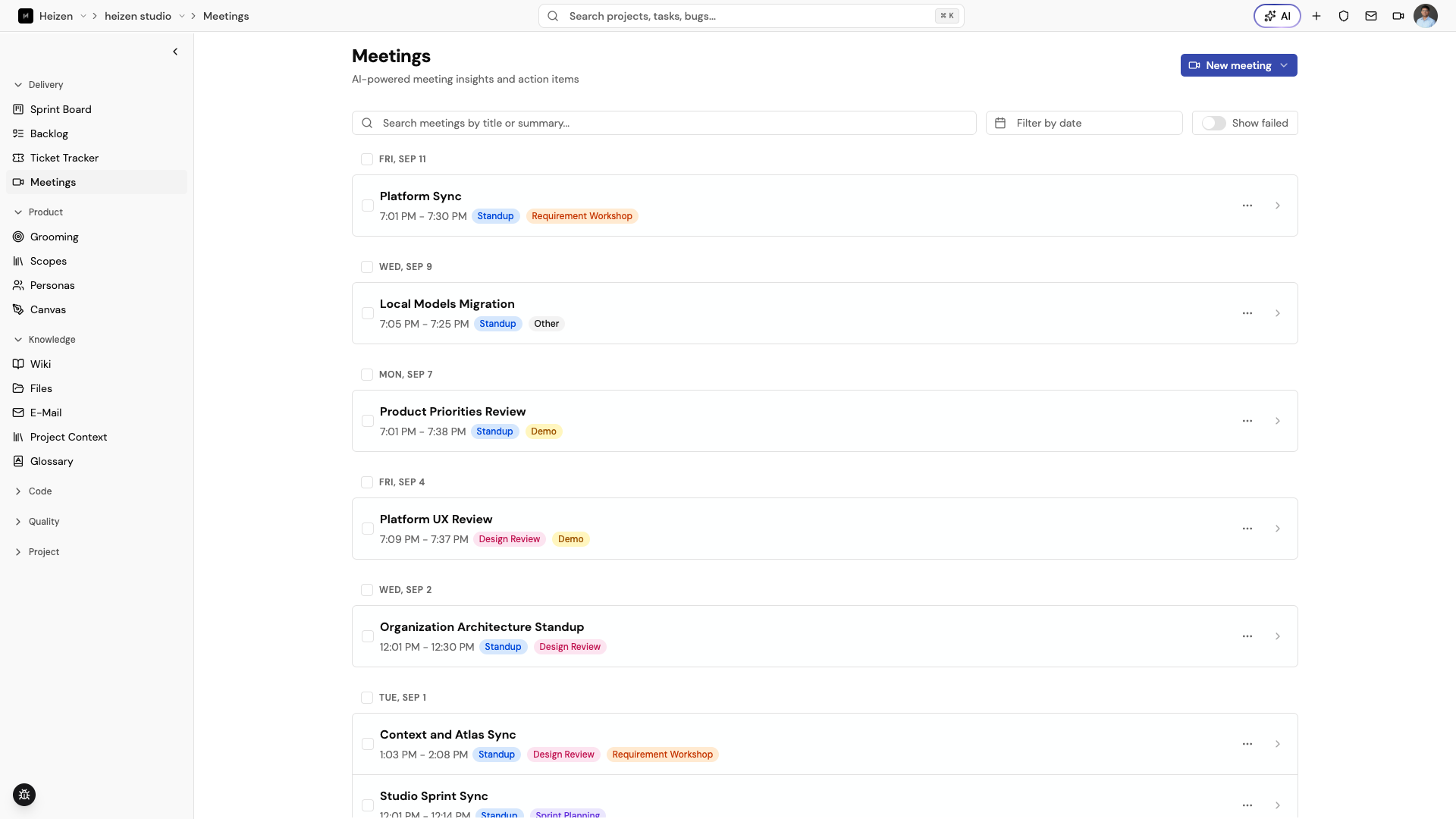Open the AI assistant button
This screenshot has width=1456, height=819.
coord(1277,16)
